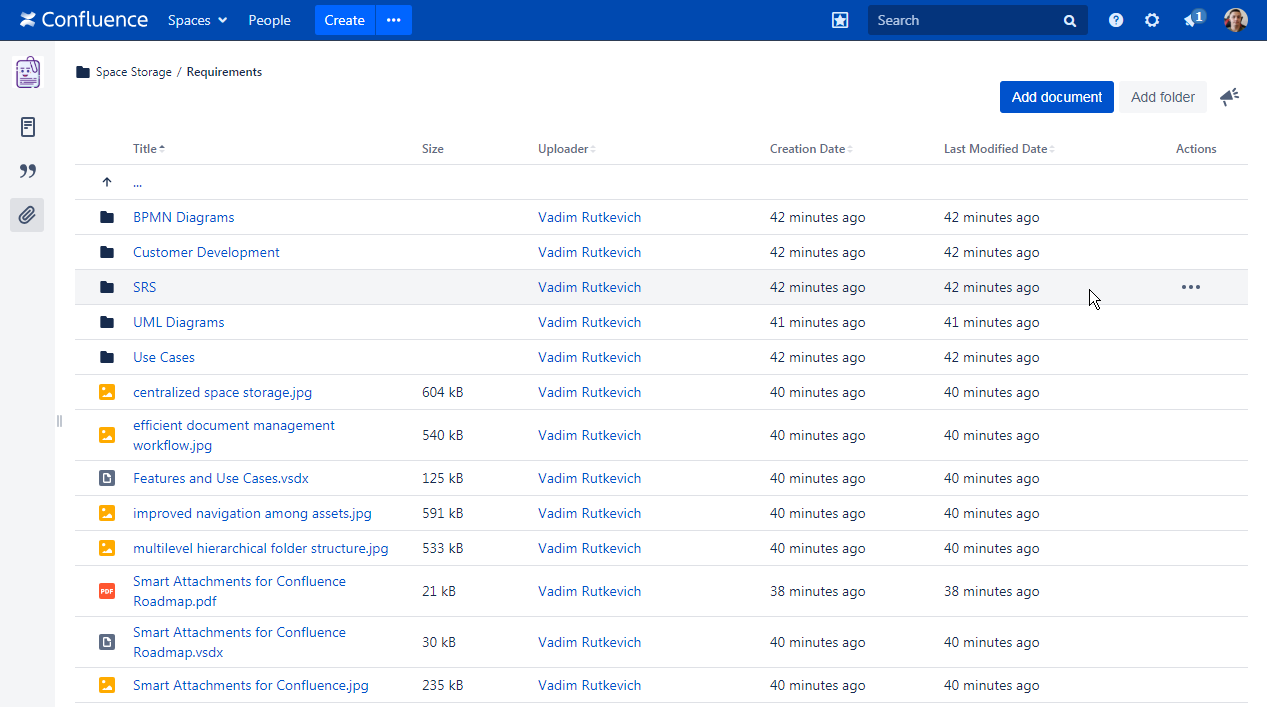The width and height of the screenshot is (1267, 707).
Task: Open the Blog quote icon in sidebar
Action: coord(28,171)
